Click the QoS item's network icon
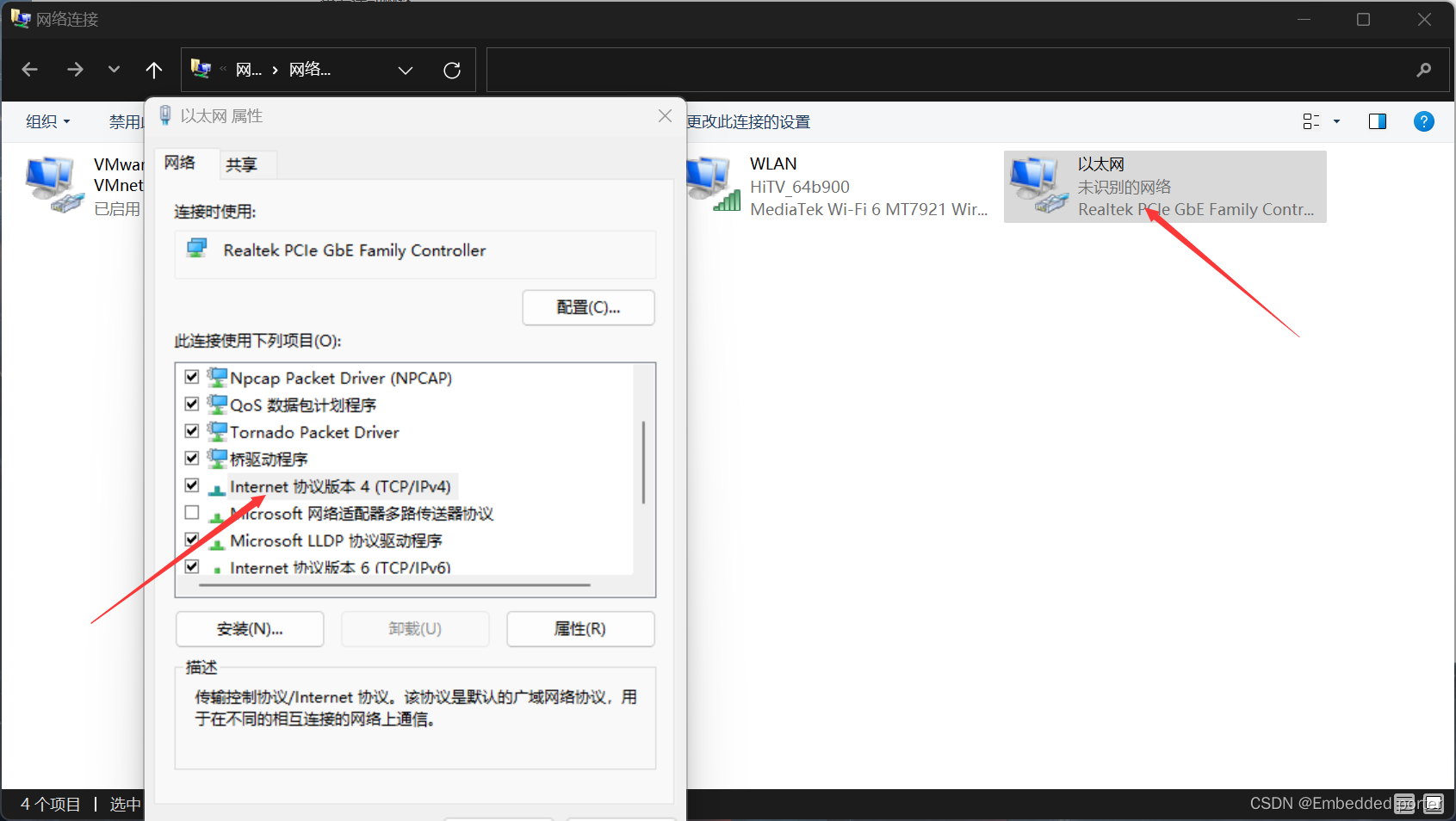Screen dimensions: 1456x821 coord(217,404)
